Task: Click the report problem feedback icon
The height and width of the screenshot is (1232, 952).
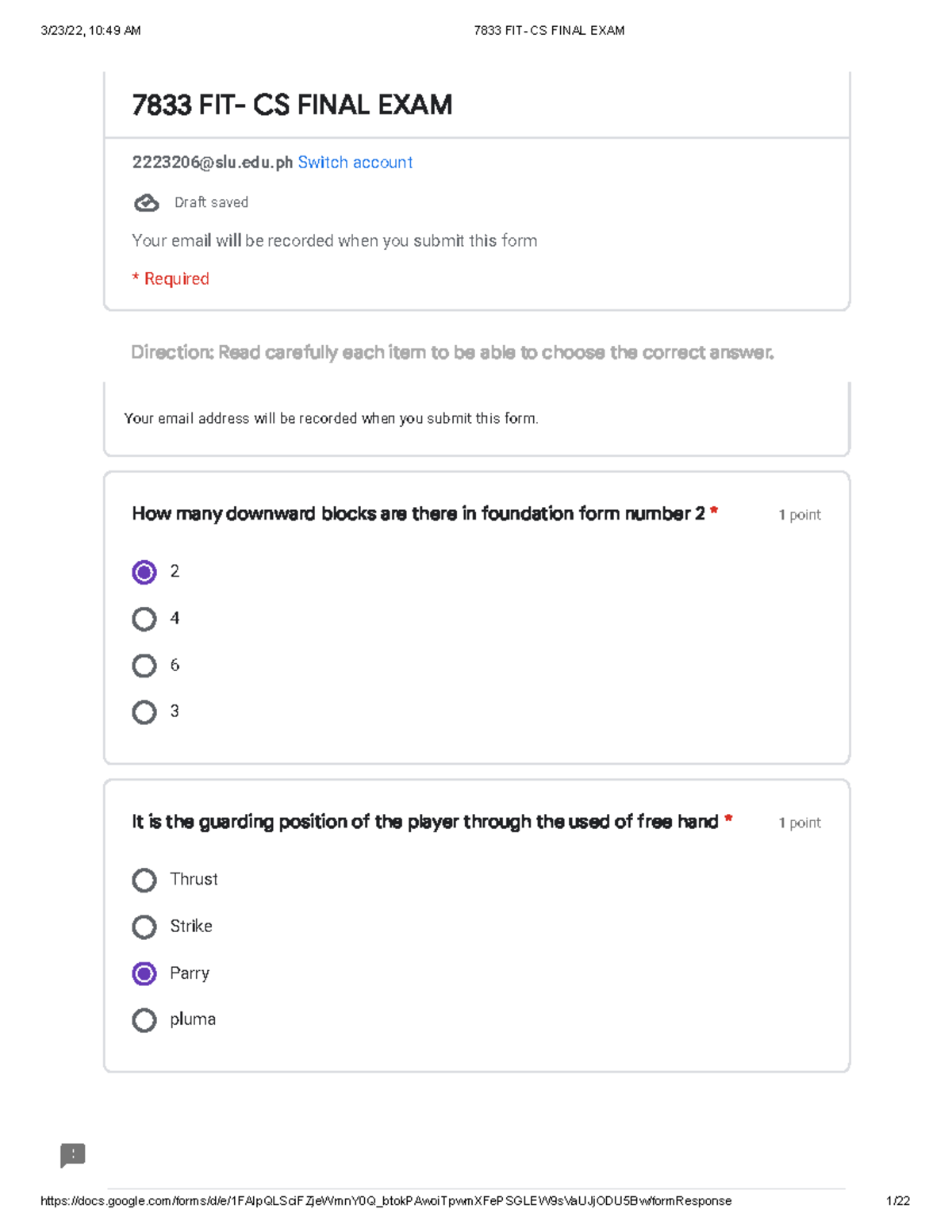Action: pyautogui.click(x=72, y=1155)
